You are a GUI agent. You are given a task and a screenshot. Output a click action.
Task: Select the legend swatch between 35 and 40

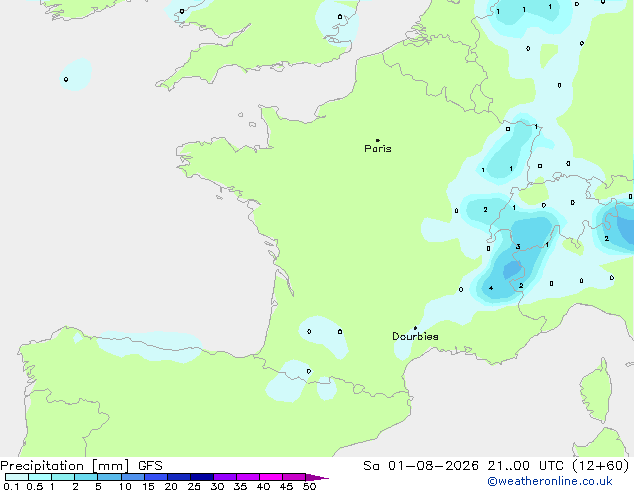(247, 477)
